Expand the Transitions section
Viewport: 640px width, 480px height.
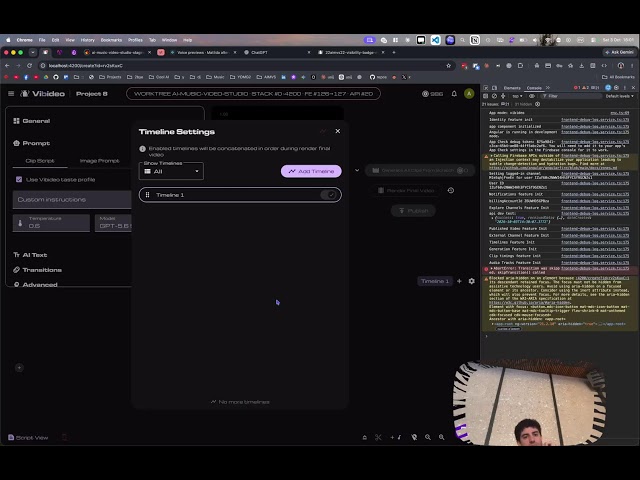tap(37, 270)
